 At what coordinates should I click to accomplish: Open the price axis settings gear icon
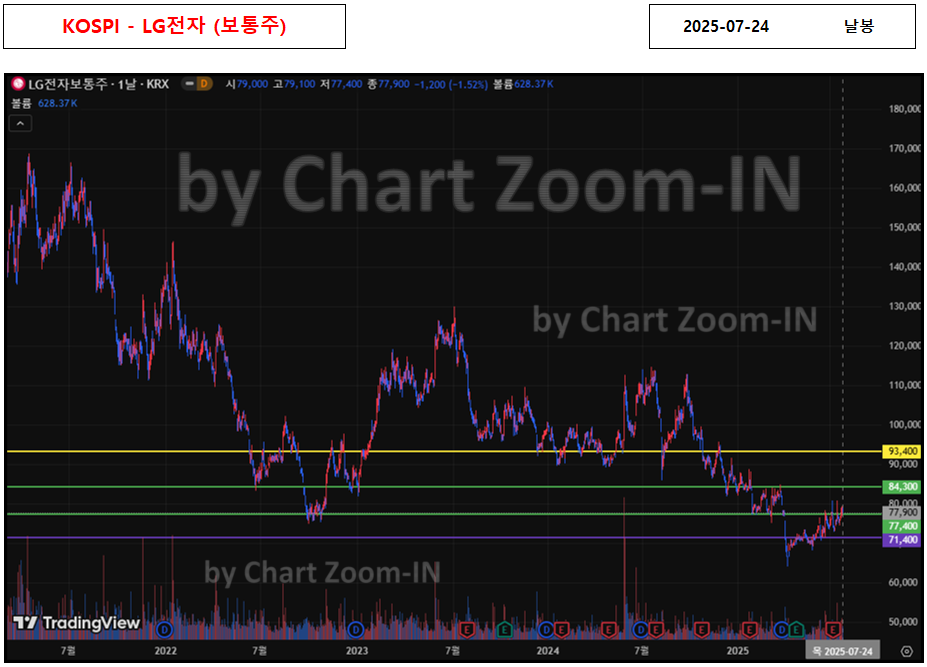pos(906,651)
